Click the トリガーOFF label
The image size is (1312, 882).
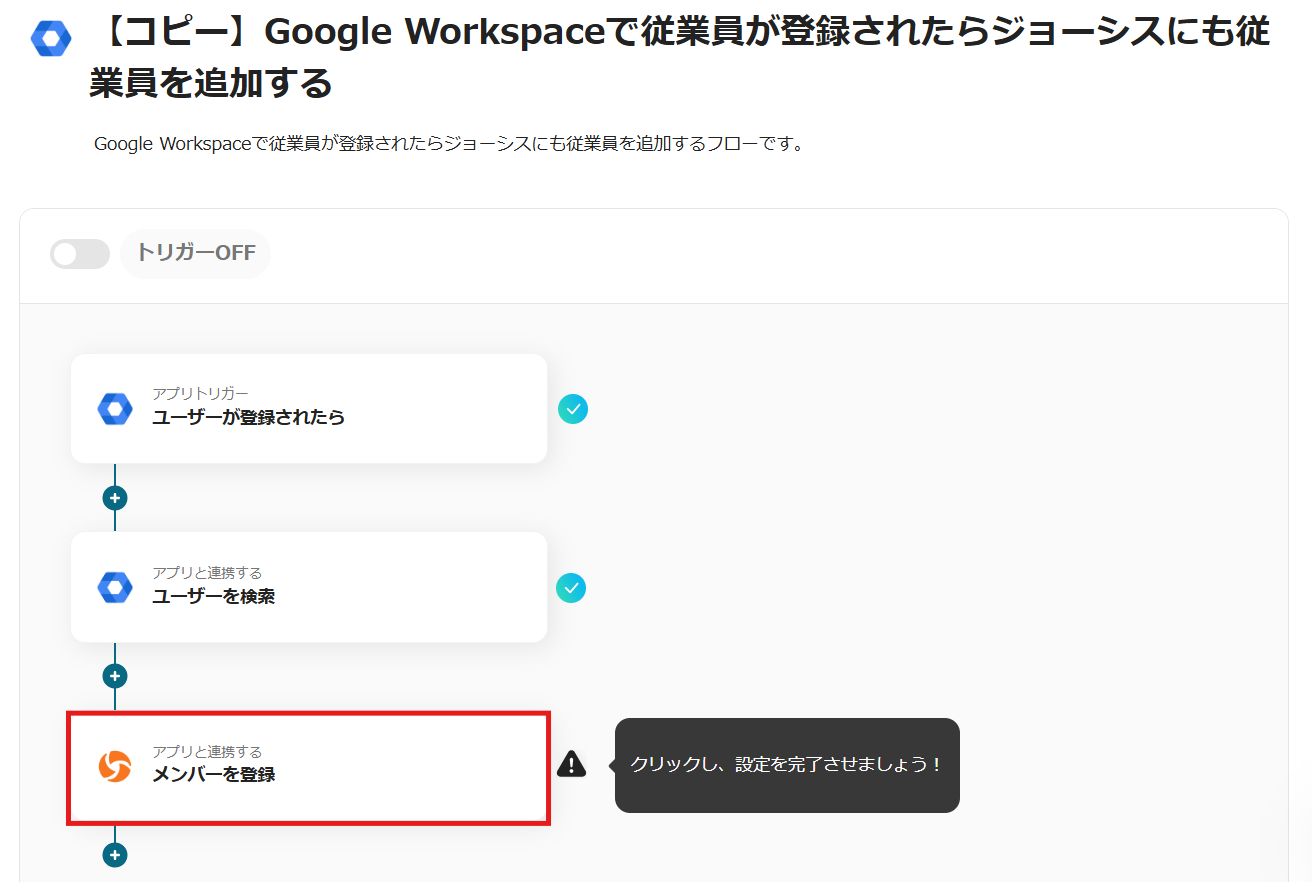pyautogui.click(x=196, y=254)
